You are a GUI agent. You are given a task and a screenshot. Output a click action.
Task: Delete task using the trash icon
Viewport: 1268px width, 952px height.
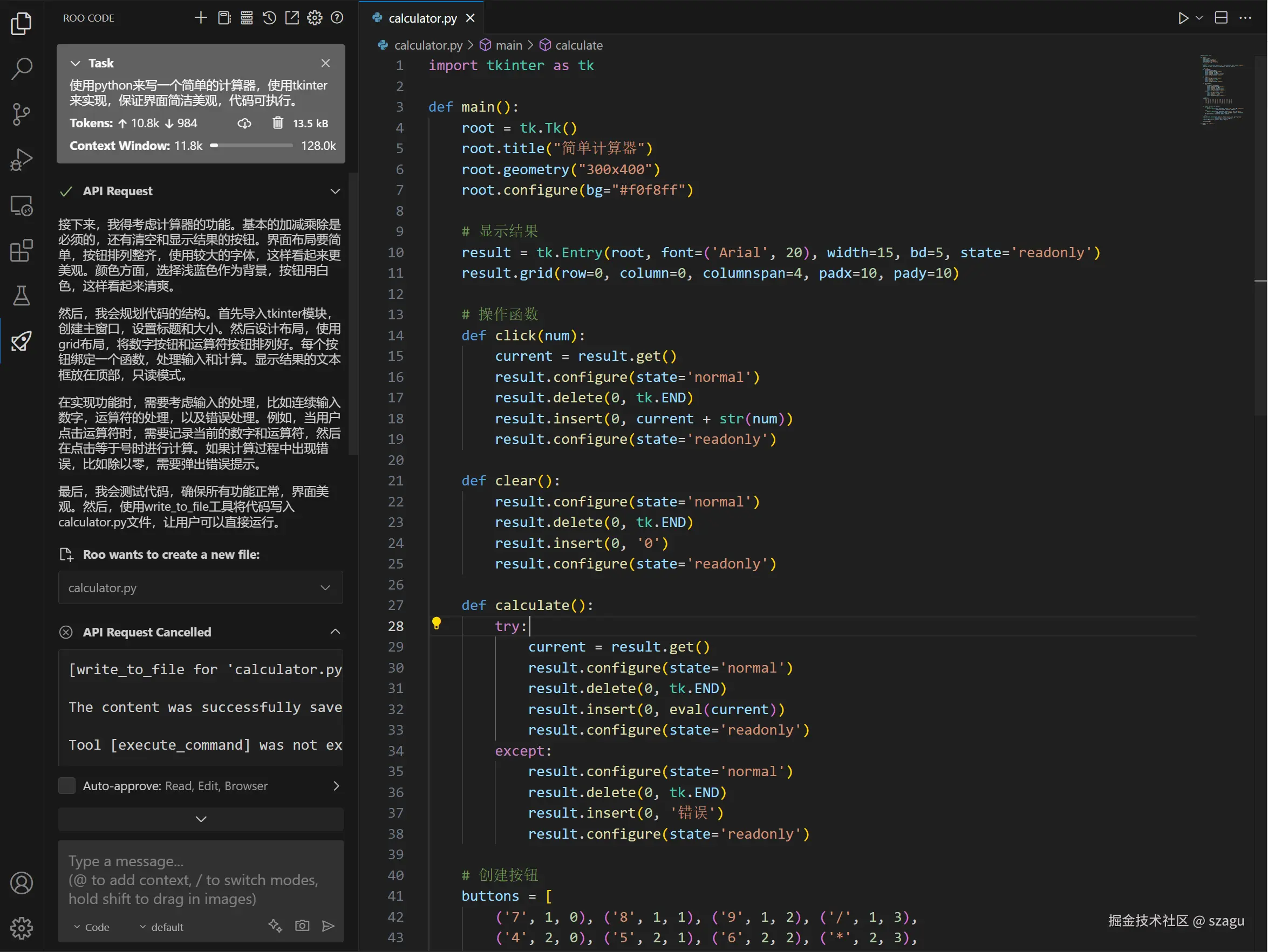pos(277,122)
